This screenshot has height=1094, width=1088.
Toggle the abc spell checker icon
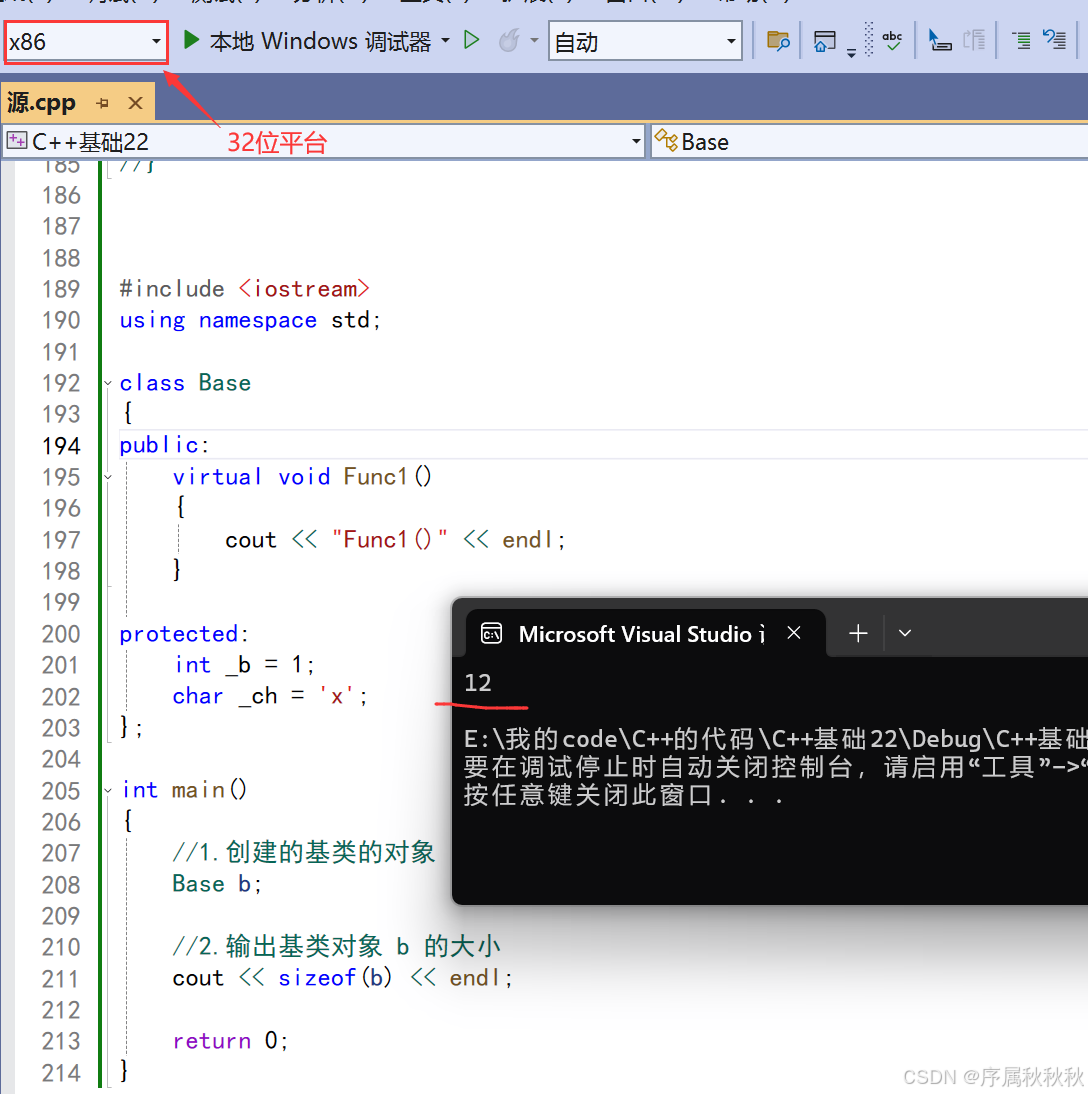(892, 40)
